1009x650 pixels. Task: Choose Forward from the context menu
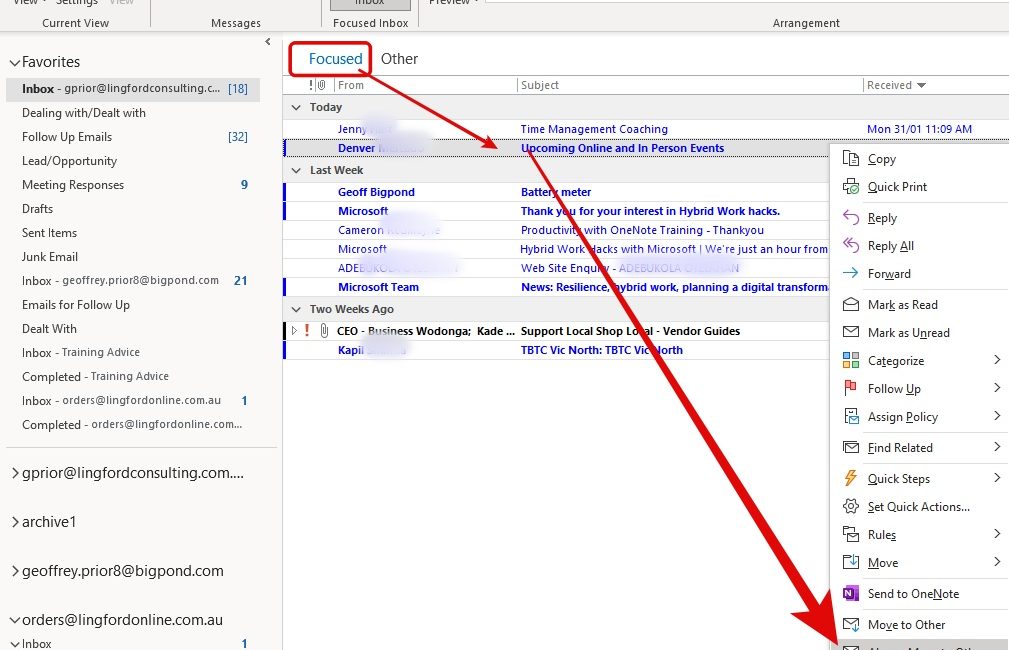[889, 274]
